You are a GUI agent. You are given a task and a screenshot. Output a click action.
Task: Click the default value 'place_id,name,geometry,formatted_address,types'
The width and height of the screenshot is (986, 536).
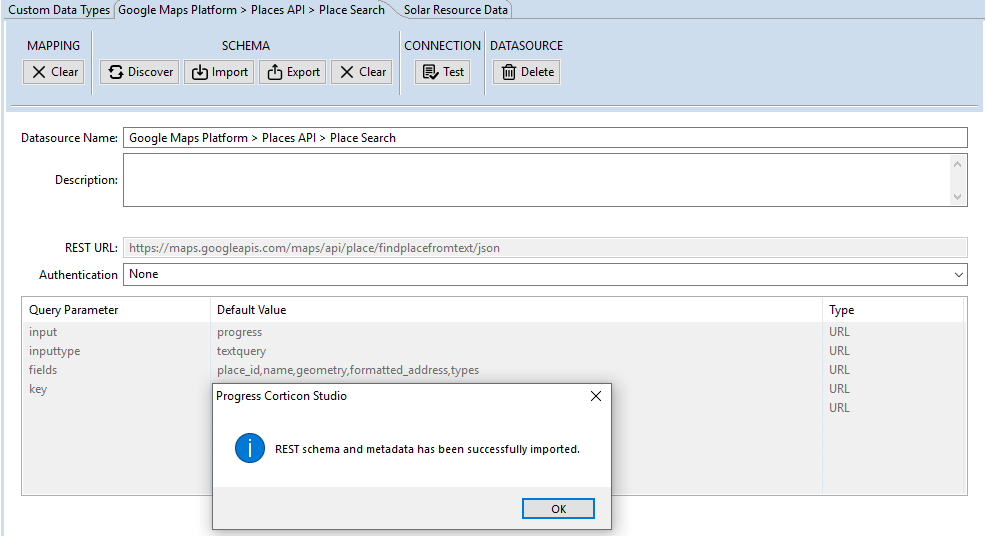pos(348,370)
